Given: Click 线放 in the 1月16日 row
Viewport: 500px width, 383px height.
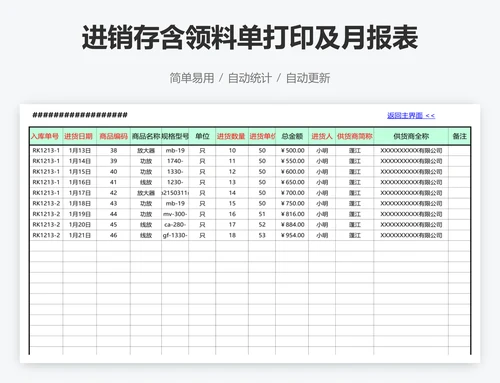Looking at the screenshot, I should click(146, 182).
